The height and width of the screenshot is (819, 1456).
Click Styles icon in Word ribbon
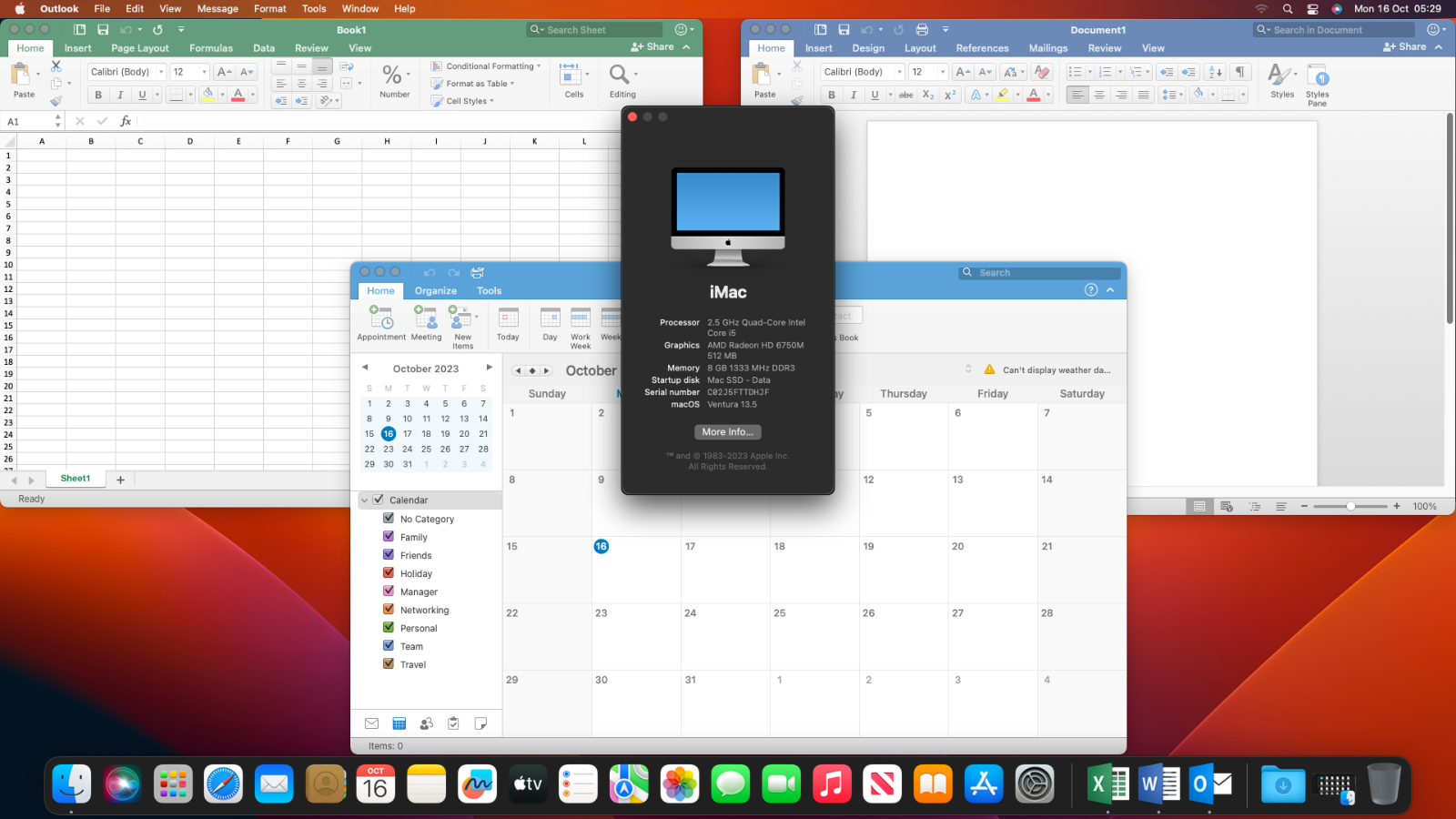(x=1279, y=75)
